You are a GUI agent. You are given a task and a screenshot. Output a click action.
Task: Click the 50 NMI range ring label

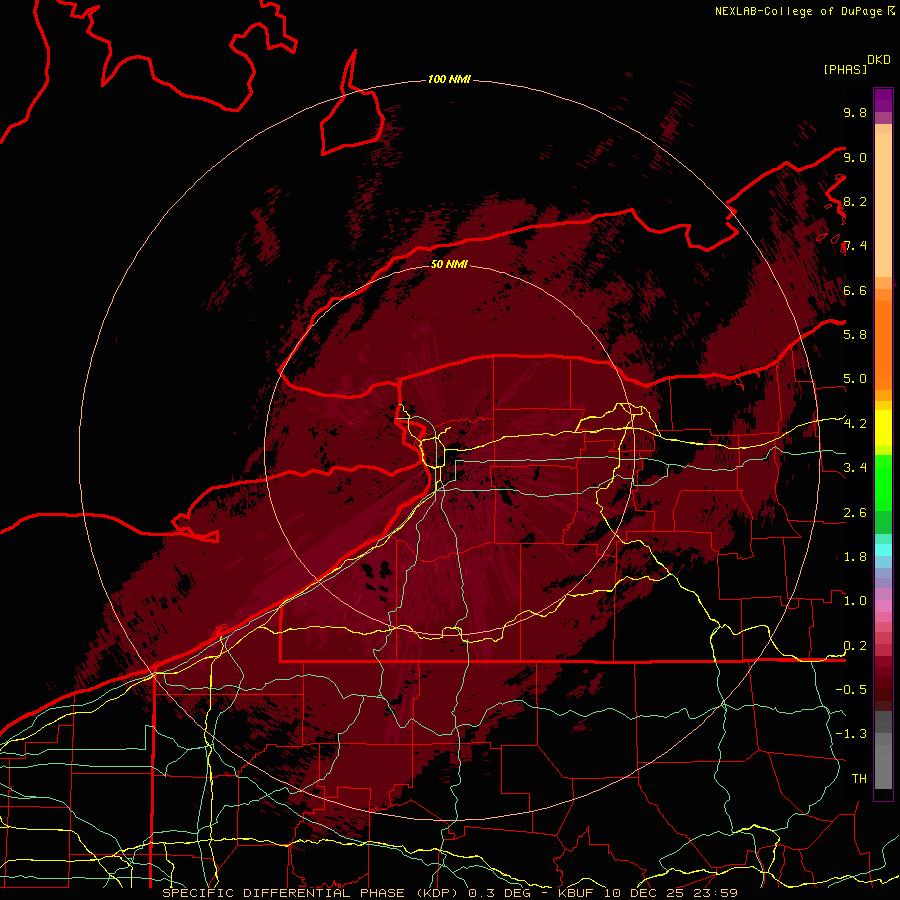click(x=449, y=264)
